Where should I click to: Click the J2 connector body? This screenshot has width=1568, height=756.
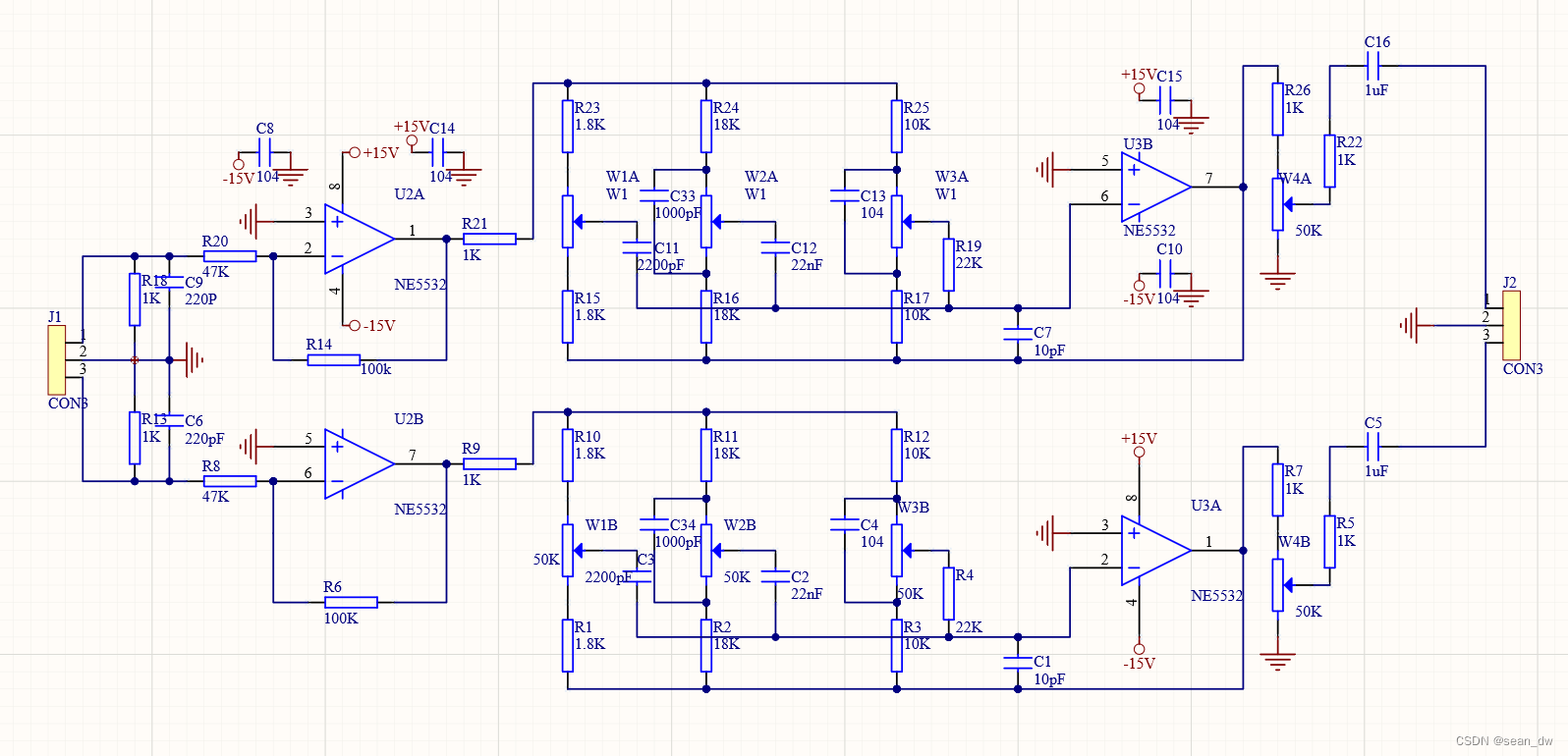pyautogui.click(x=1511, y=325)
